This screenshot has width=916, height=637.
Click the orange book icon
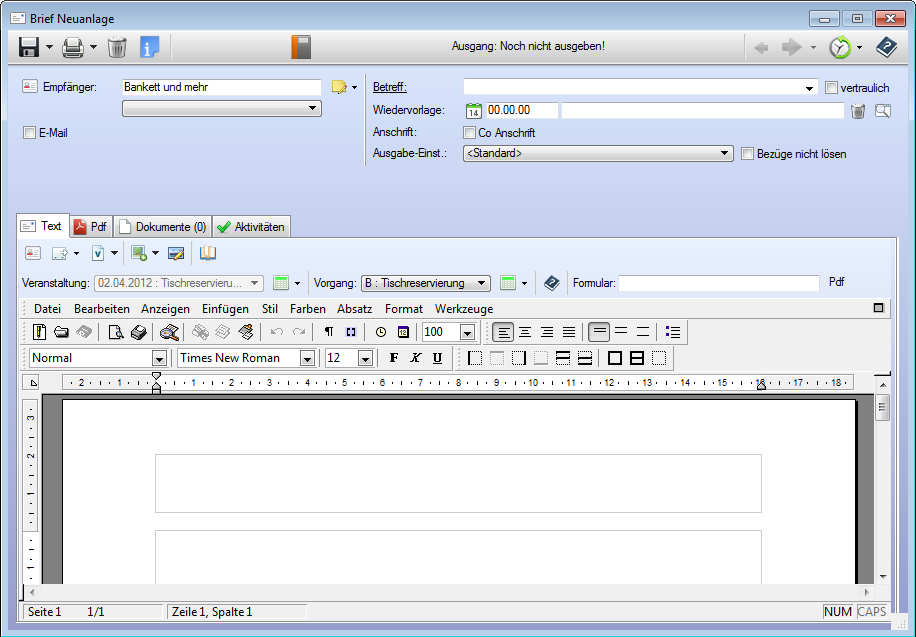click(x=301, y=47)
